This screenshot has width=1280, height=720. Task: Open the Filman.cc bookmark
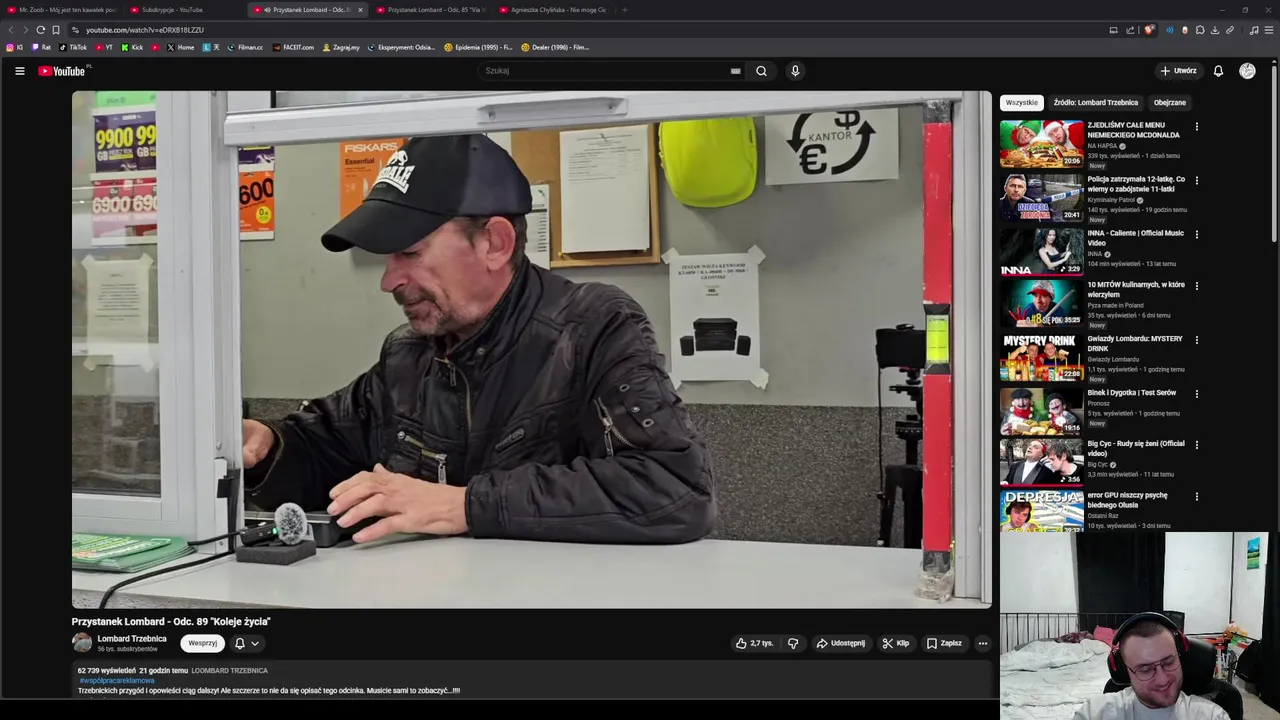click(x=245, y=47)
